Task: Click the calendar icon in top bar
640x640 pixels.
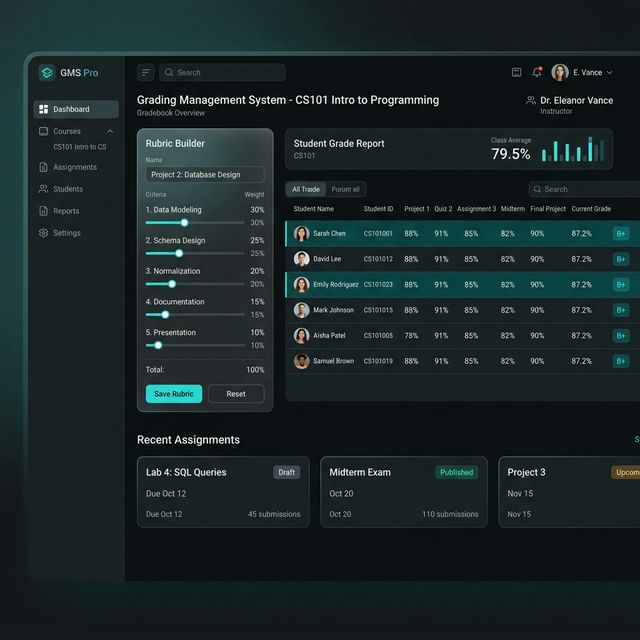Action: [x=517, y=72]
